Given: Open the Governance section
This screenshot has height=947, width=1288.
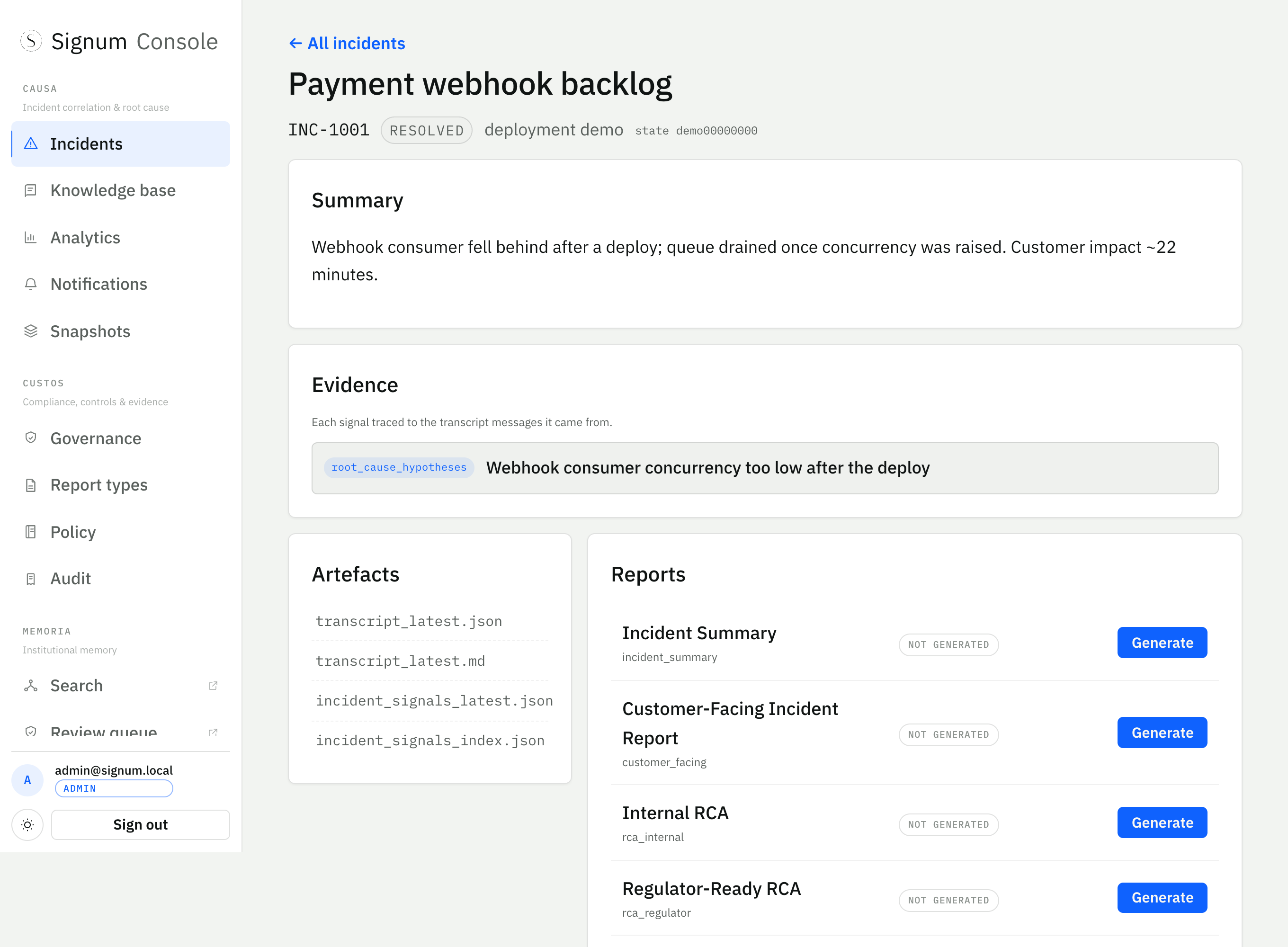Looking at the screenshot, I should click(x=120, y=438).
